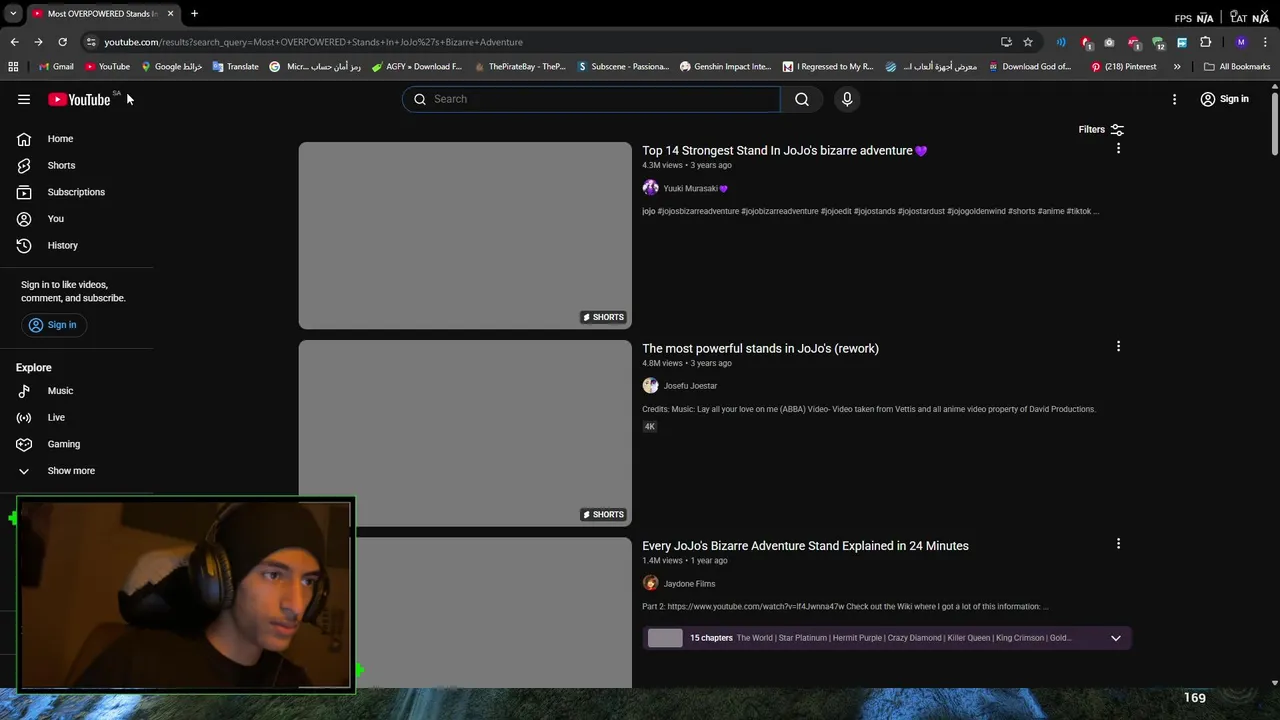Open Download God of bookmark
Image resolution: width=1280 pixels, height=720 pixels.
point(1030,67)
